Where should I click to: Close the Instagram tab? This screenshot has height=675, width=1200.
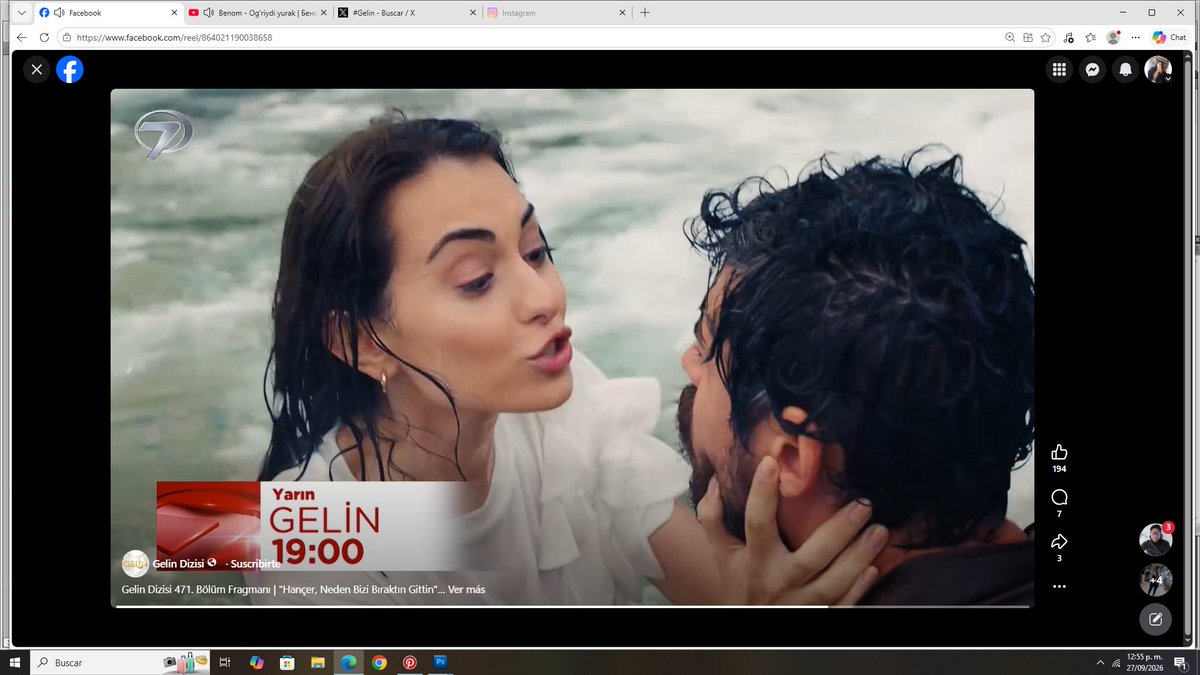(622, 13)
